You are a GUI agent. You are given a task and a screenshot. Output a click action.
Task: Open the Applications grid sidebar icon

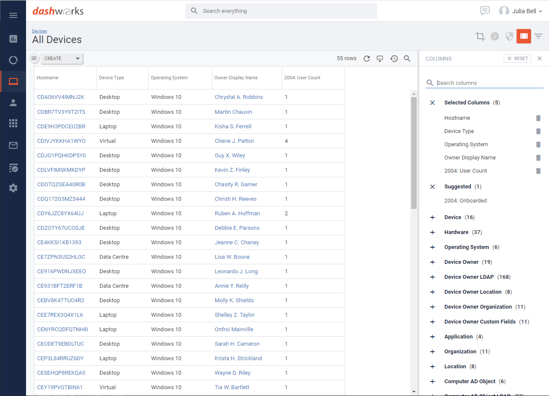click(x=13, y=123)
